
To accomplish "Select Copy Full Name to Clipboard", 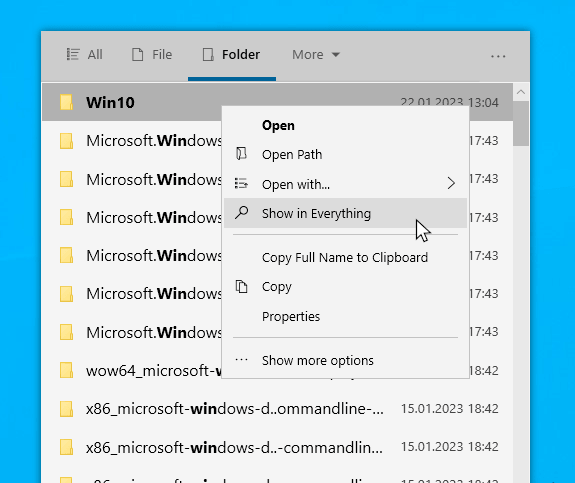I will (x=345, y=257).
